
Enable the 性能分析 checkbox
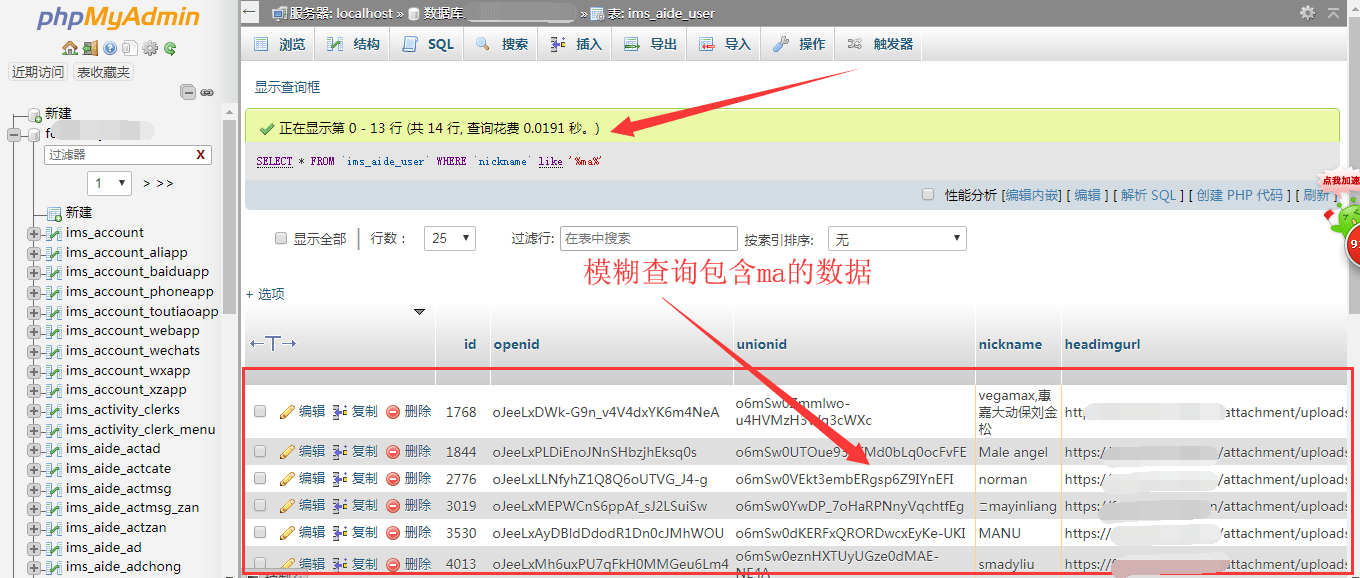[928, 195]
